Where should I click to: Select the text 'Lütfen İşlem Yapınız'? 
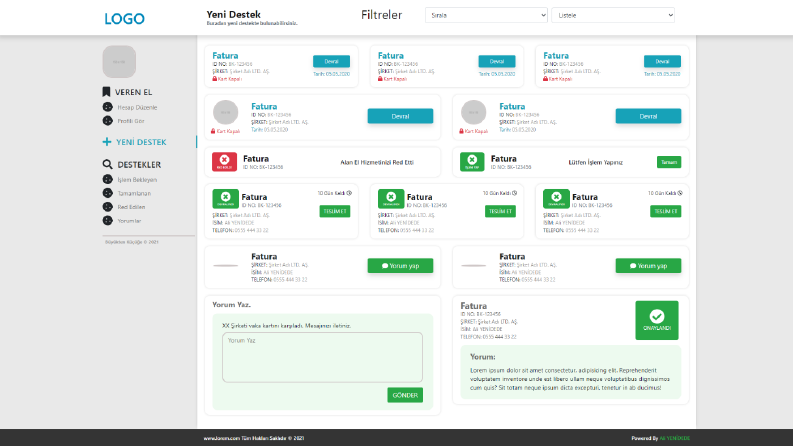(x=595, y=162)
